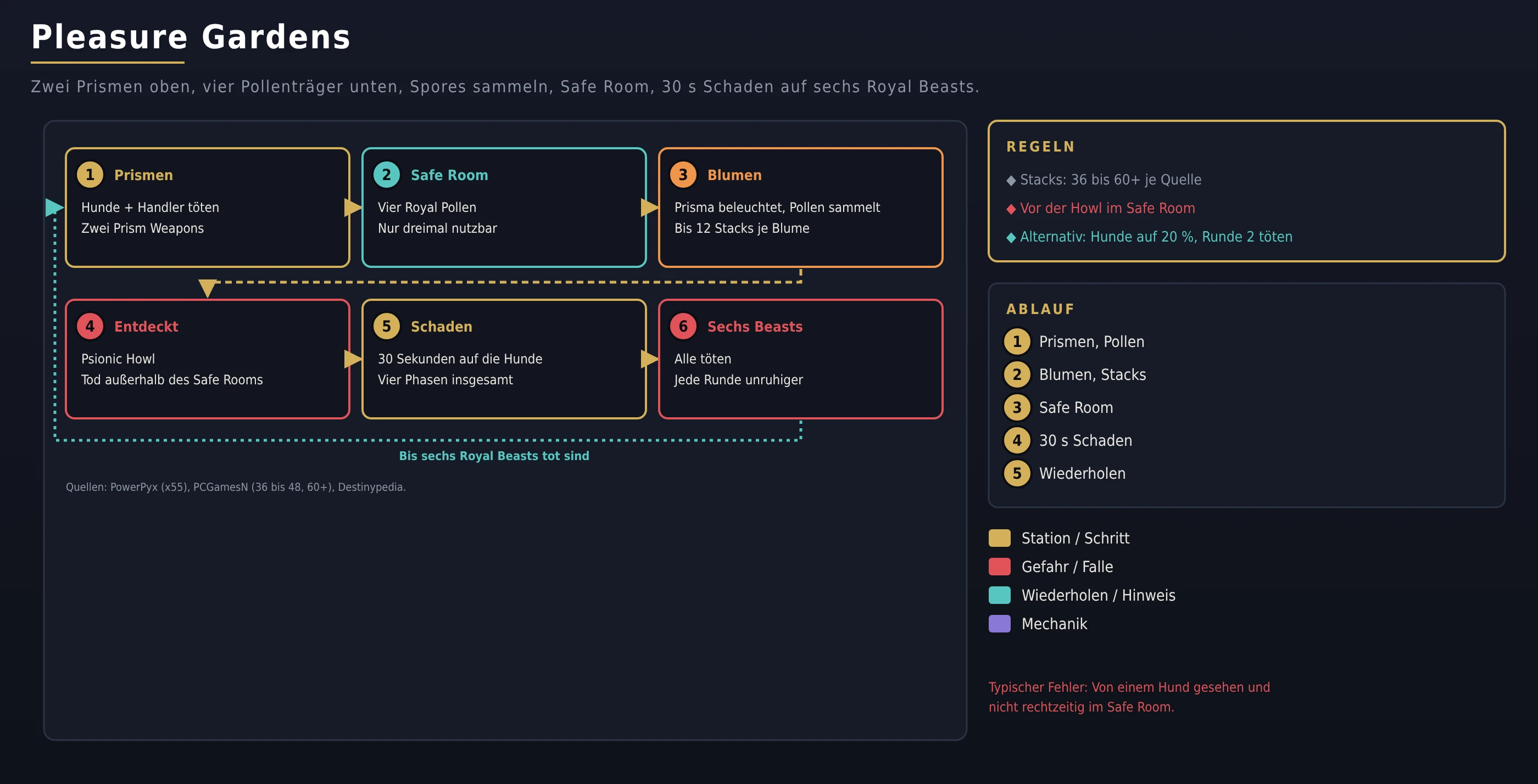Click Ablauf badge 5 beside Wiederholen

point(1017,474)
